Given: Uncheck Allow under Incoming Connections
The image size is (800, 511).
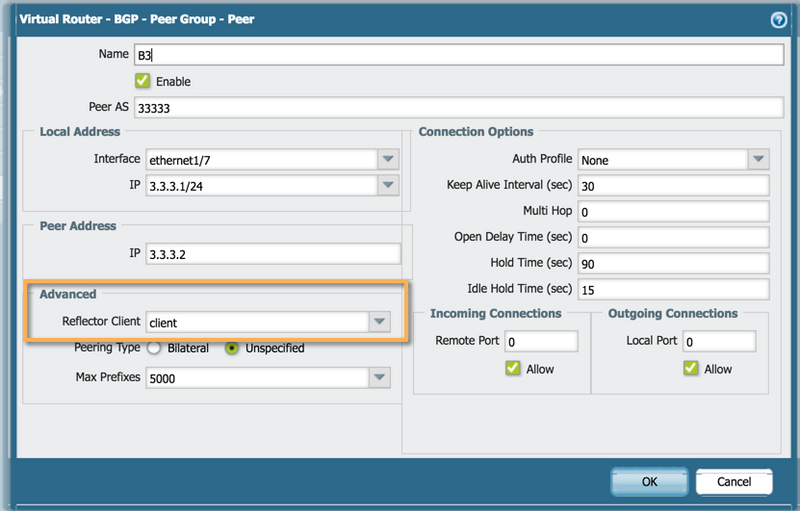Looking at the screenshot, I should [512, 369].
